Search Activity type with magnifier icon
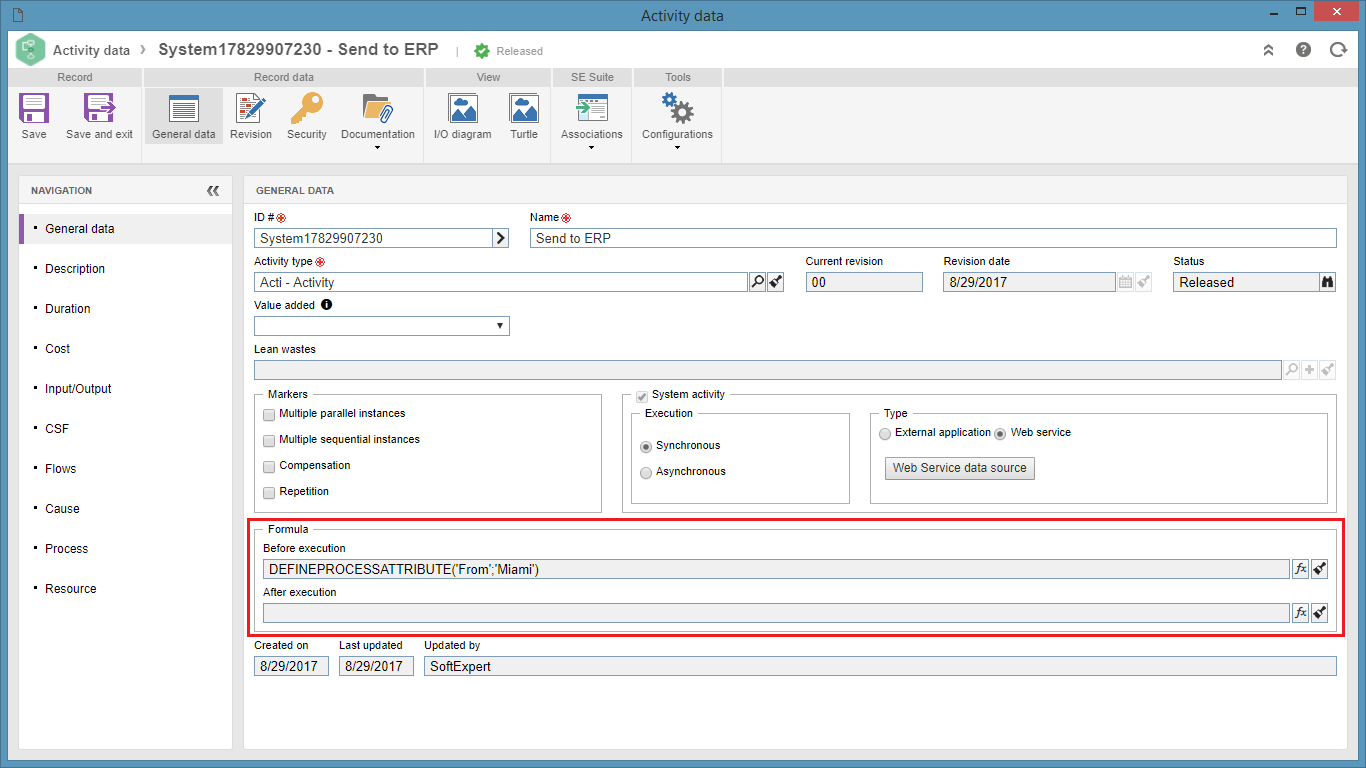The image size is (1366, 768). pos(757,282)
